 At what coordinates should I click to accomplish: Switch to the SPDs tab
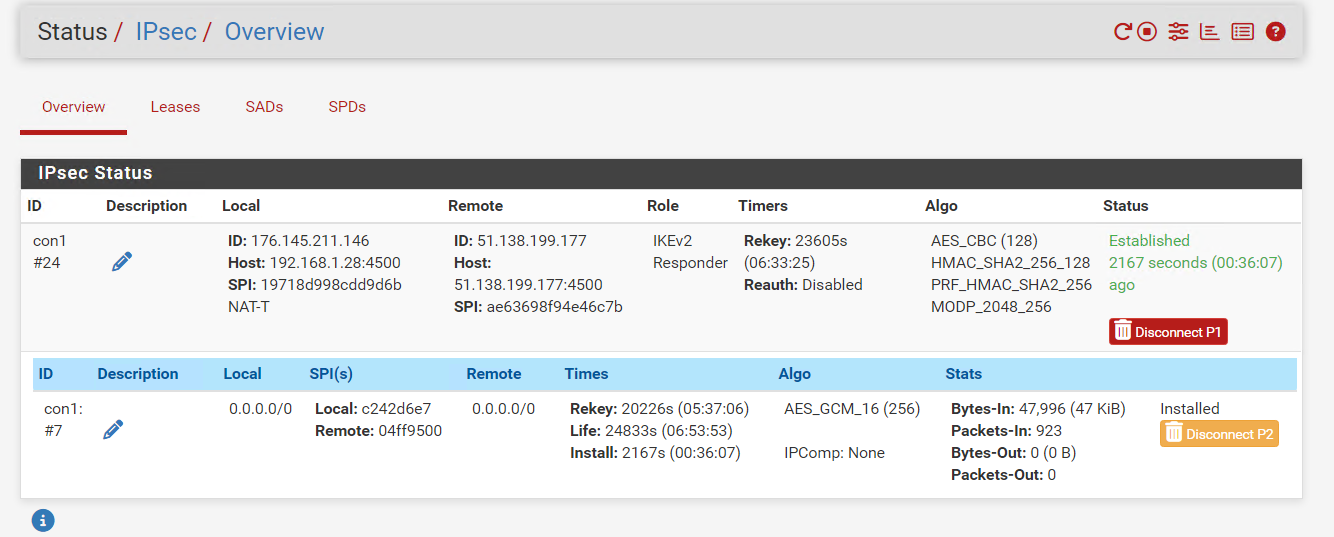(347, 107)
